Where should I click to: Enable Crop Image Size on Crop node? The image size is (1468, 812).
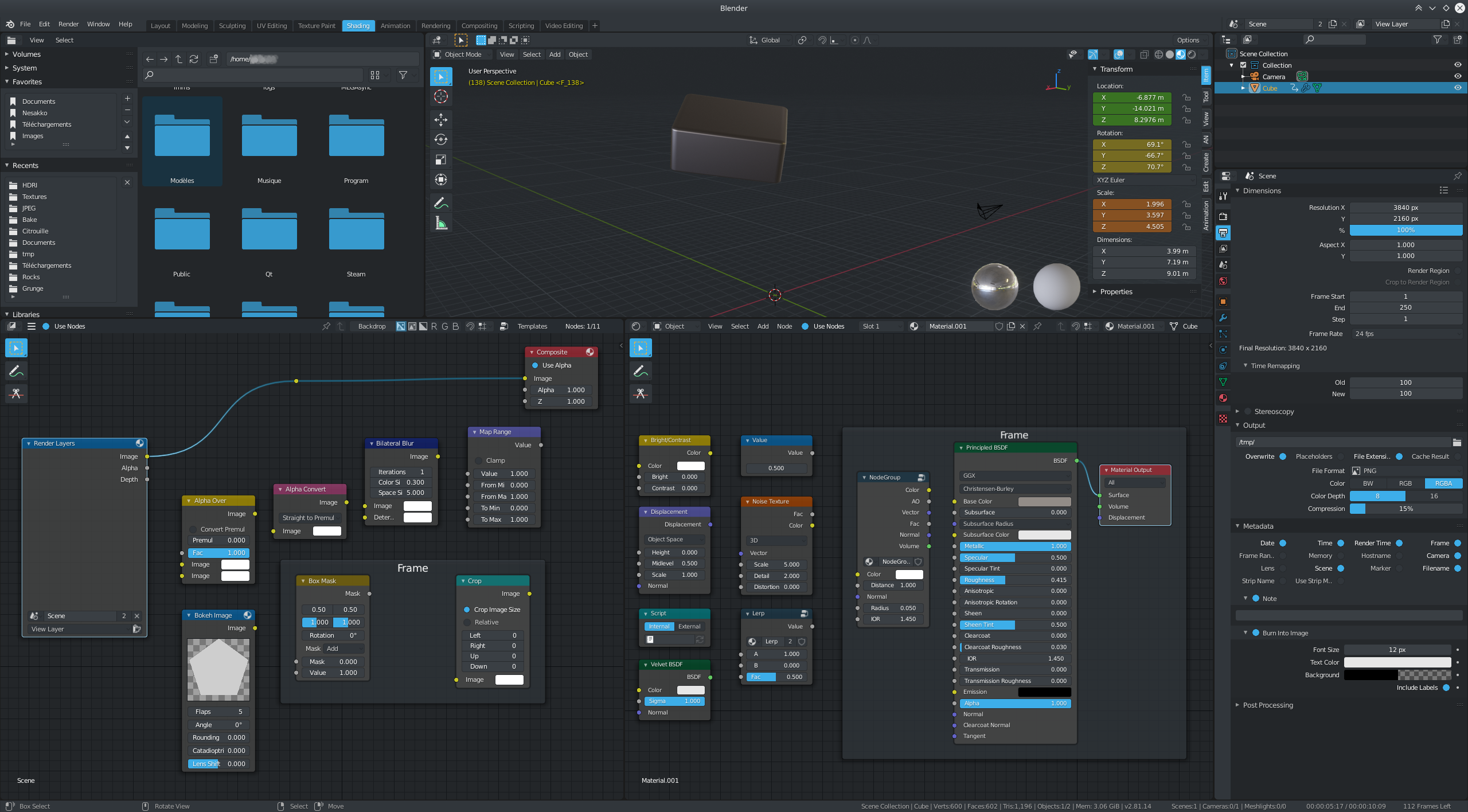(467, 610)
